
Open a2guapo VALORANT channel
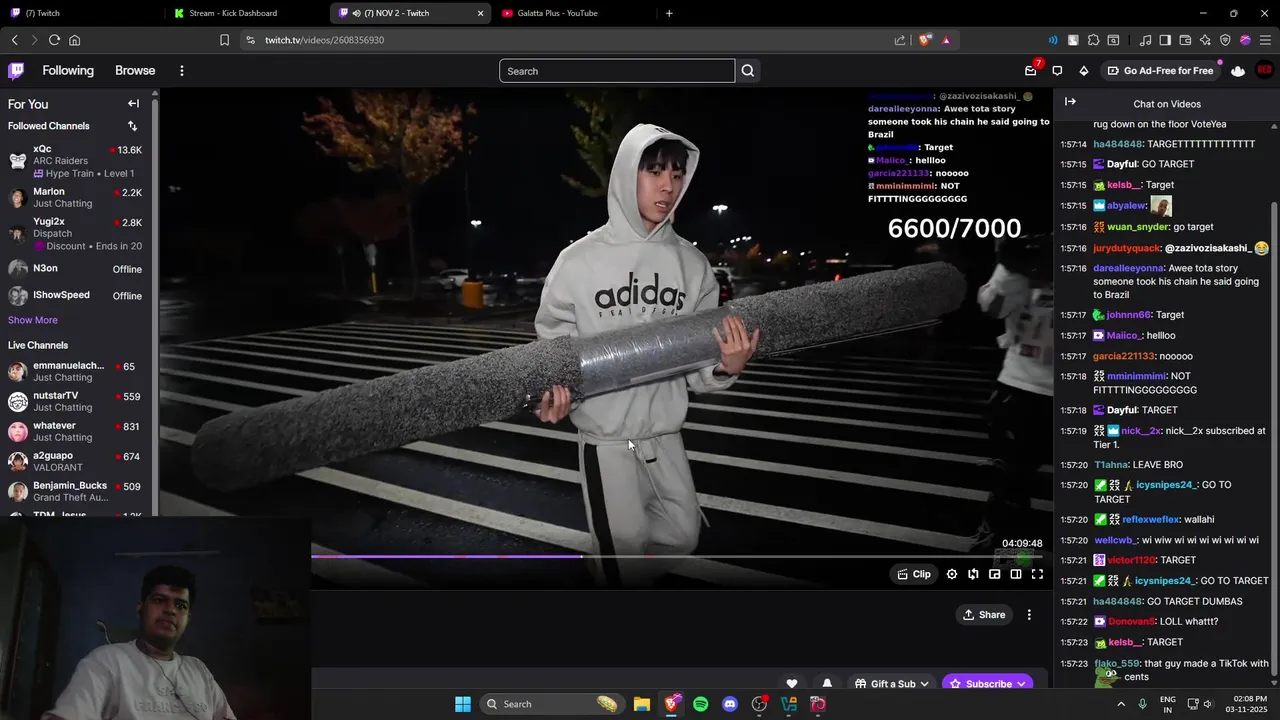point(76,461)
